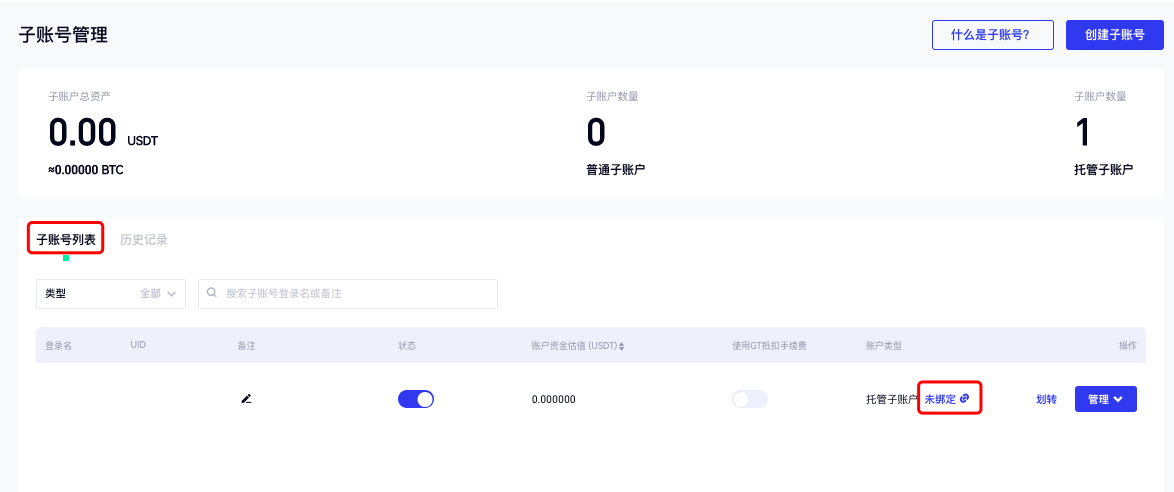Click the sort arrows beside 账户资金估值 (USDT)
1174x492 pixels.
[x=621, y=347]
